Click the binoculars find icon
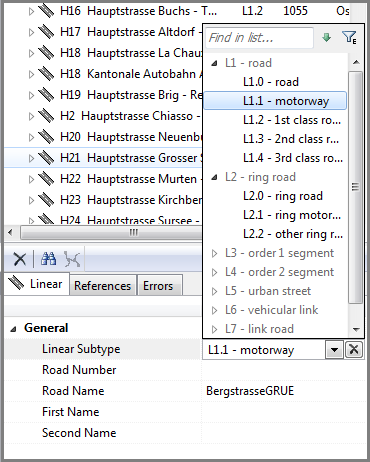 (48, 259)
